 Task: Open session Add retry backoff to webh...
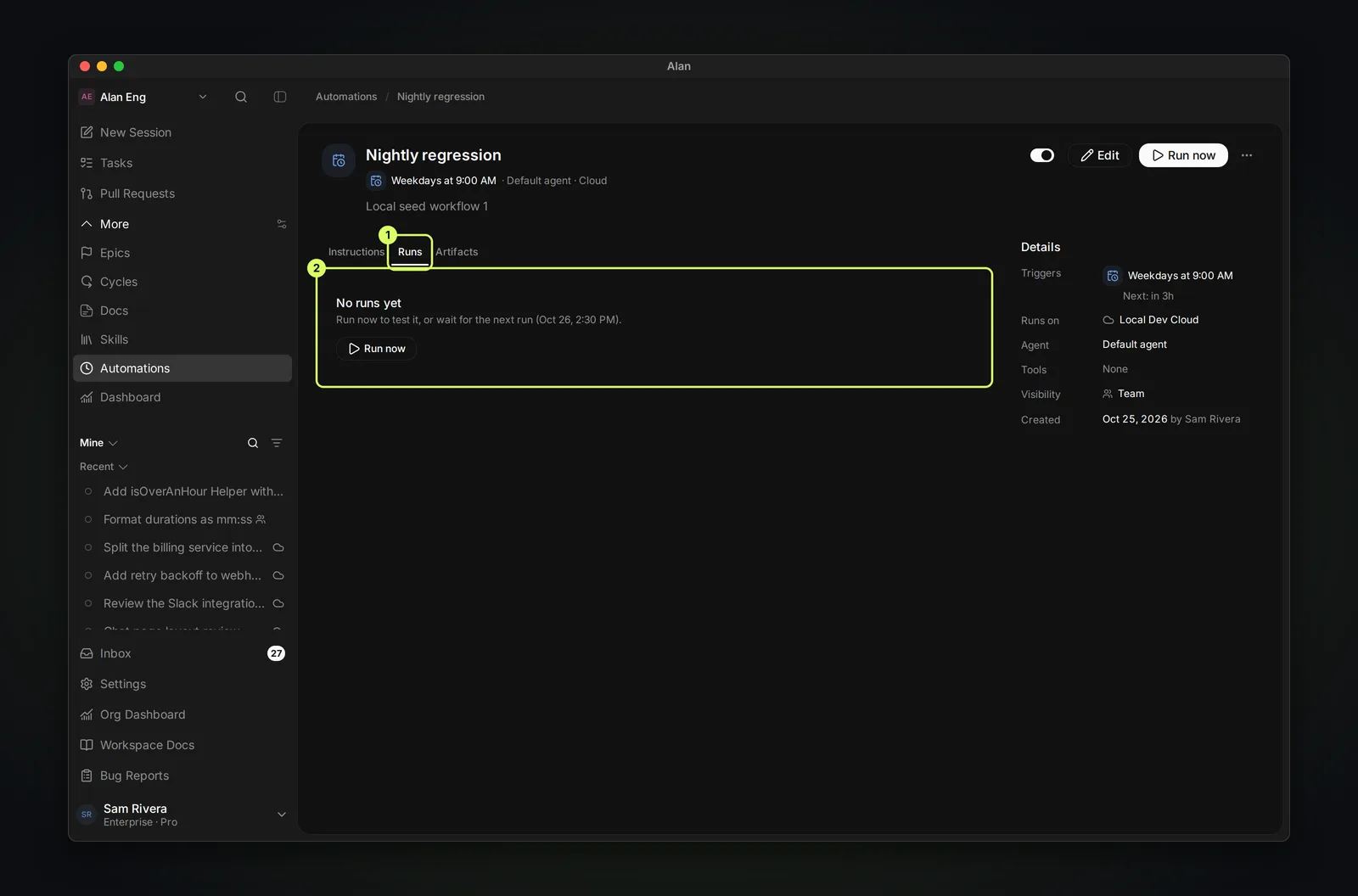(x=182, y=575)
